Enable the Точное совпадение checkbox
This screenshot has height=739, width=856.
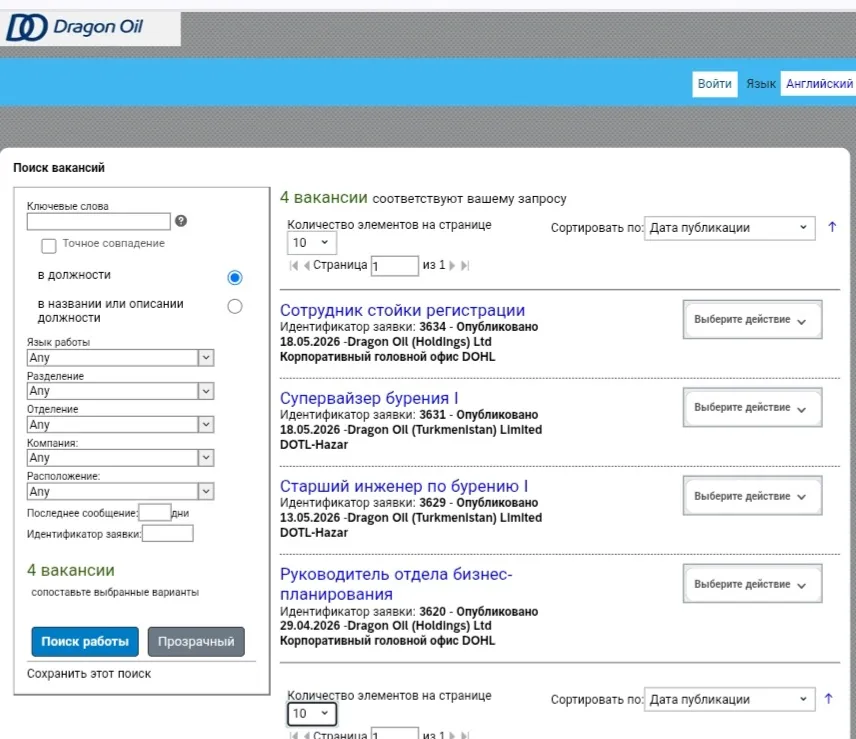49,246
